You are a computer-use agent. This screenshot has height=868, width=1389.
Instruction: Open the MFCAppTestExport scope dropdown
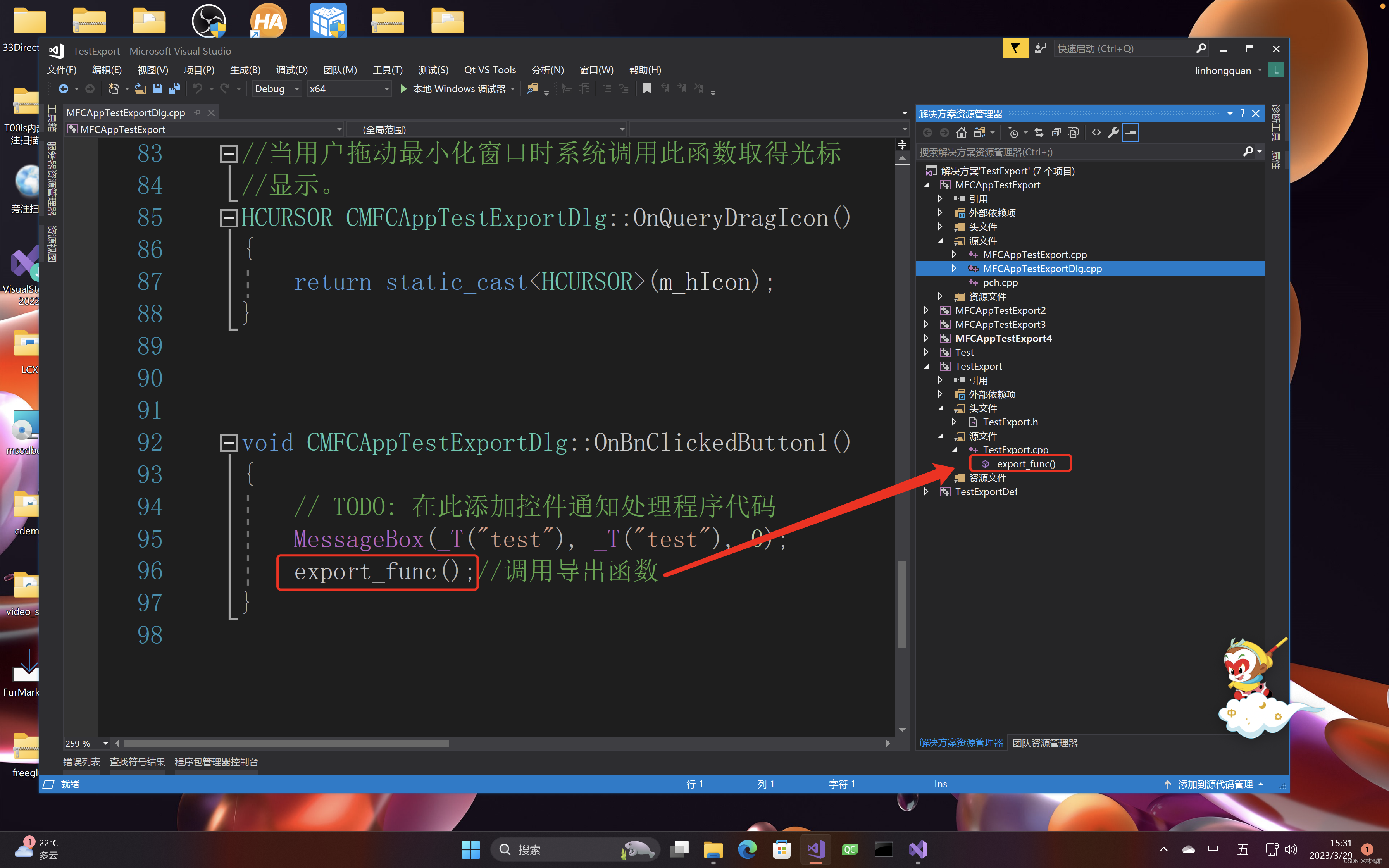click(x=204, y=129)
